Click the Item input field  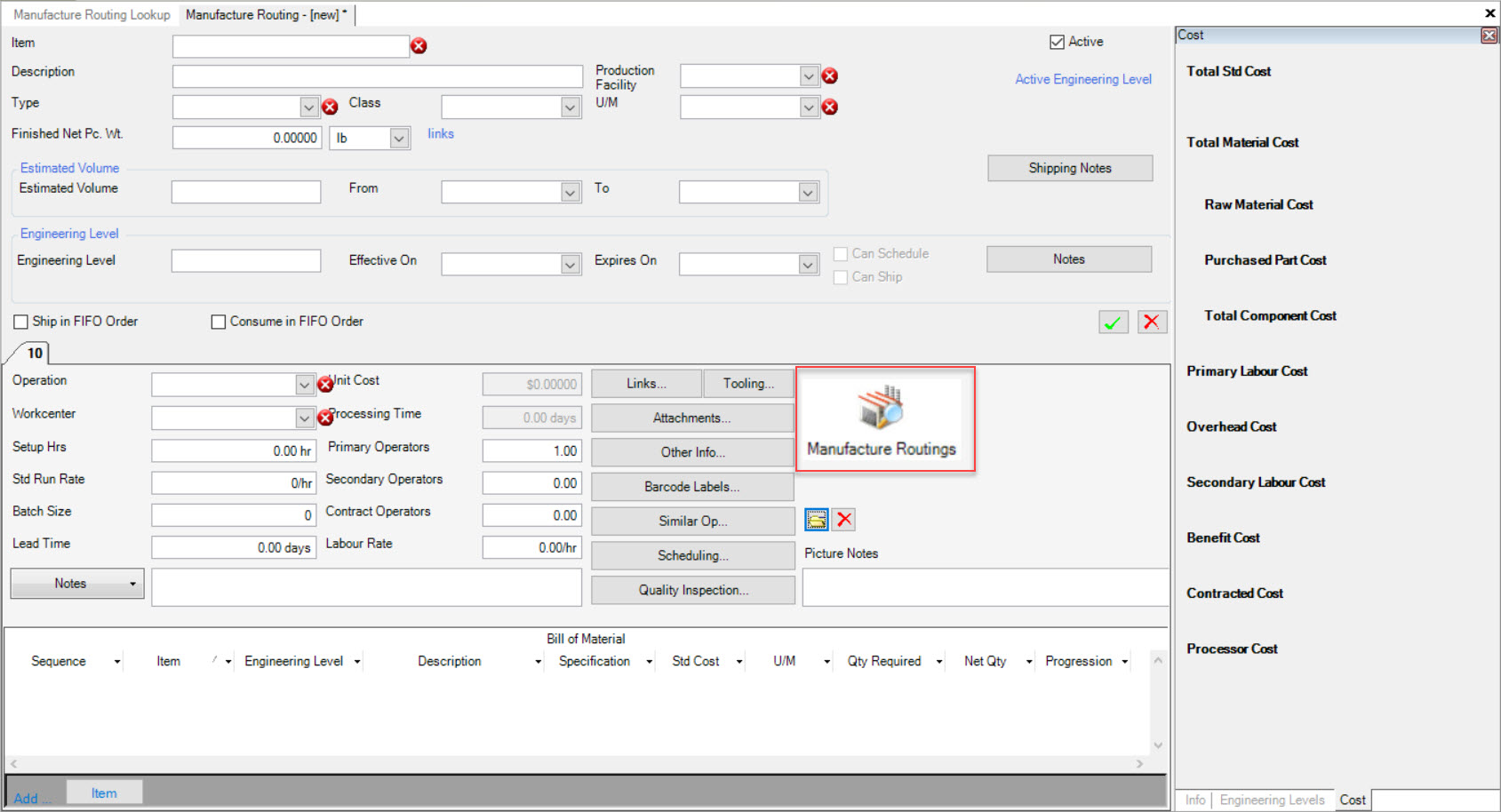pos(291,46)
